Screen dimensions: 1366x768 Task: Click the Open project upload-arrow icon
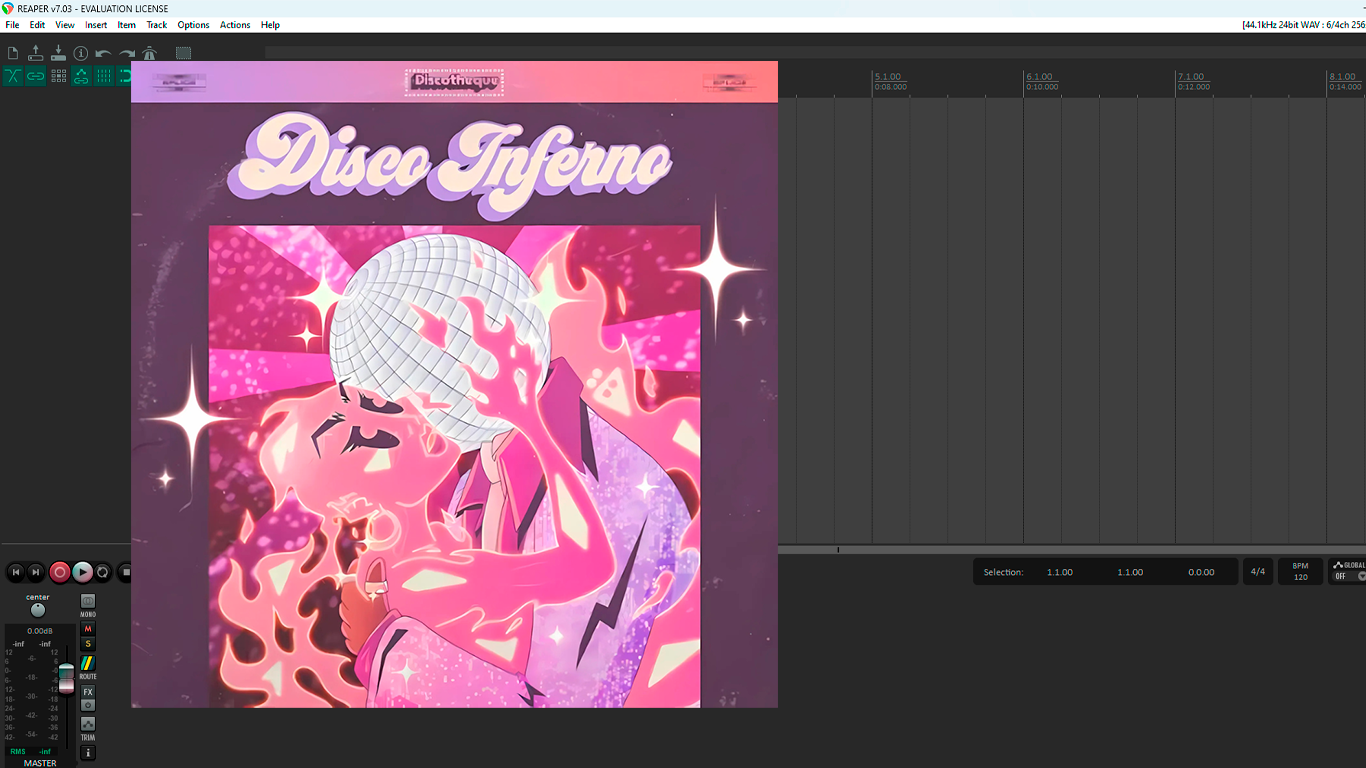coord(36,53)
